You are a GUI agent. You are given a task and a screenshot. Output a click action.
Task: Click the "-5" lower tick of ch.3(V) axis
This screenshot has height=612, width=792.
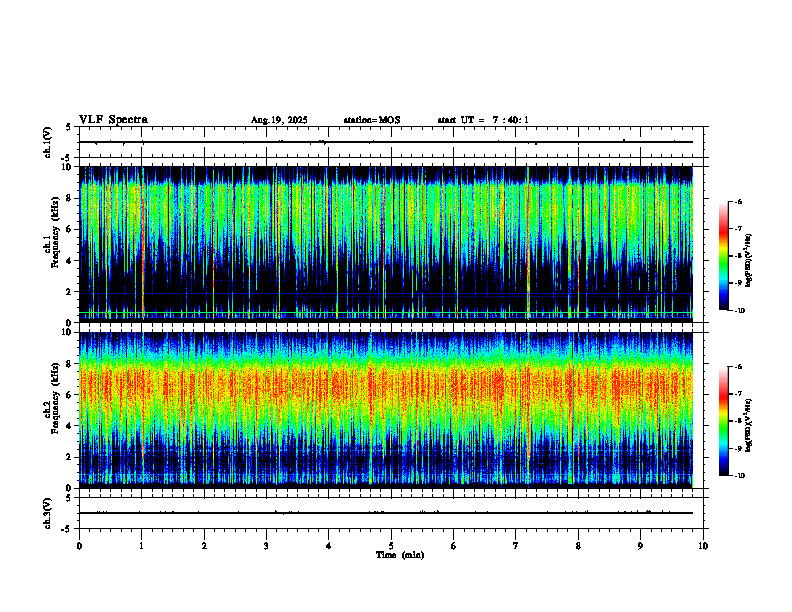coord(66,529)
